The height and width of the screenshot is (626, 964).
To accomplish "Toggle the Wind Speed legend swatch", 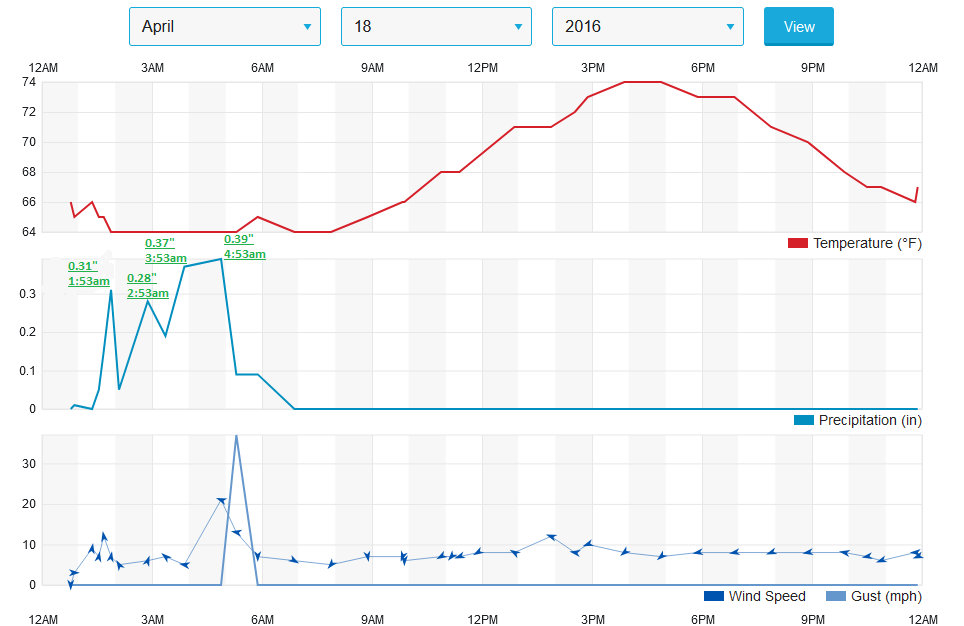I will (x=713, y=596).
